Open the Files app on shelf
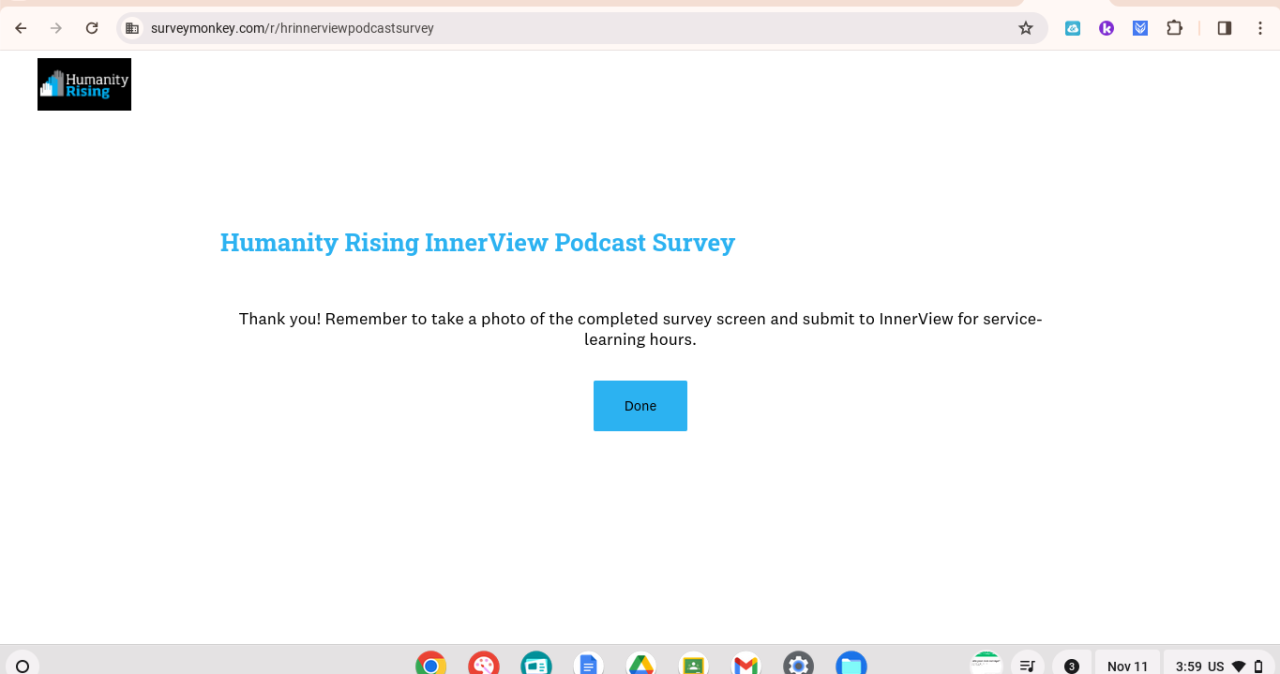 pos(851,664)
